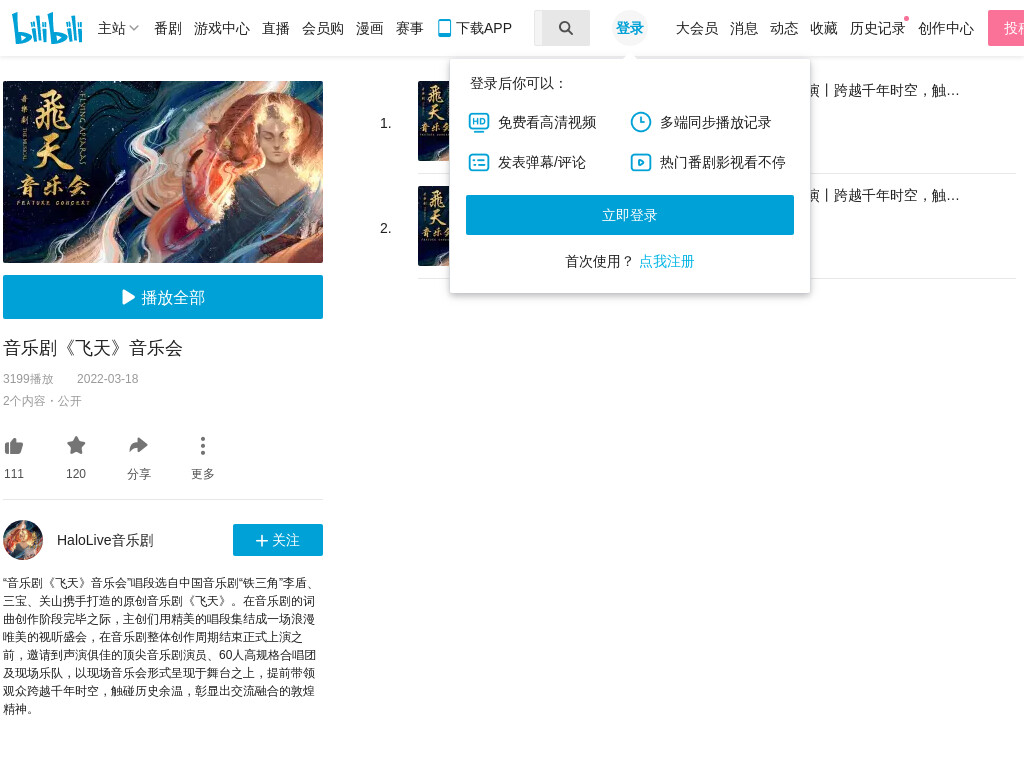
Task: Click HaloLive音乐剧 avatar image
Action: coord(23,540)
